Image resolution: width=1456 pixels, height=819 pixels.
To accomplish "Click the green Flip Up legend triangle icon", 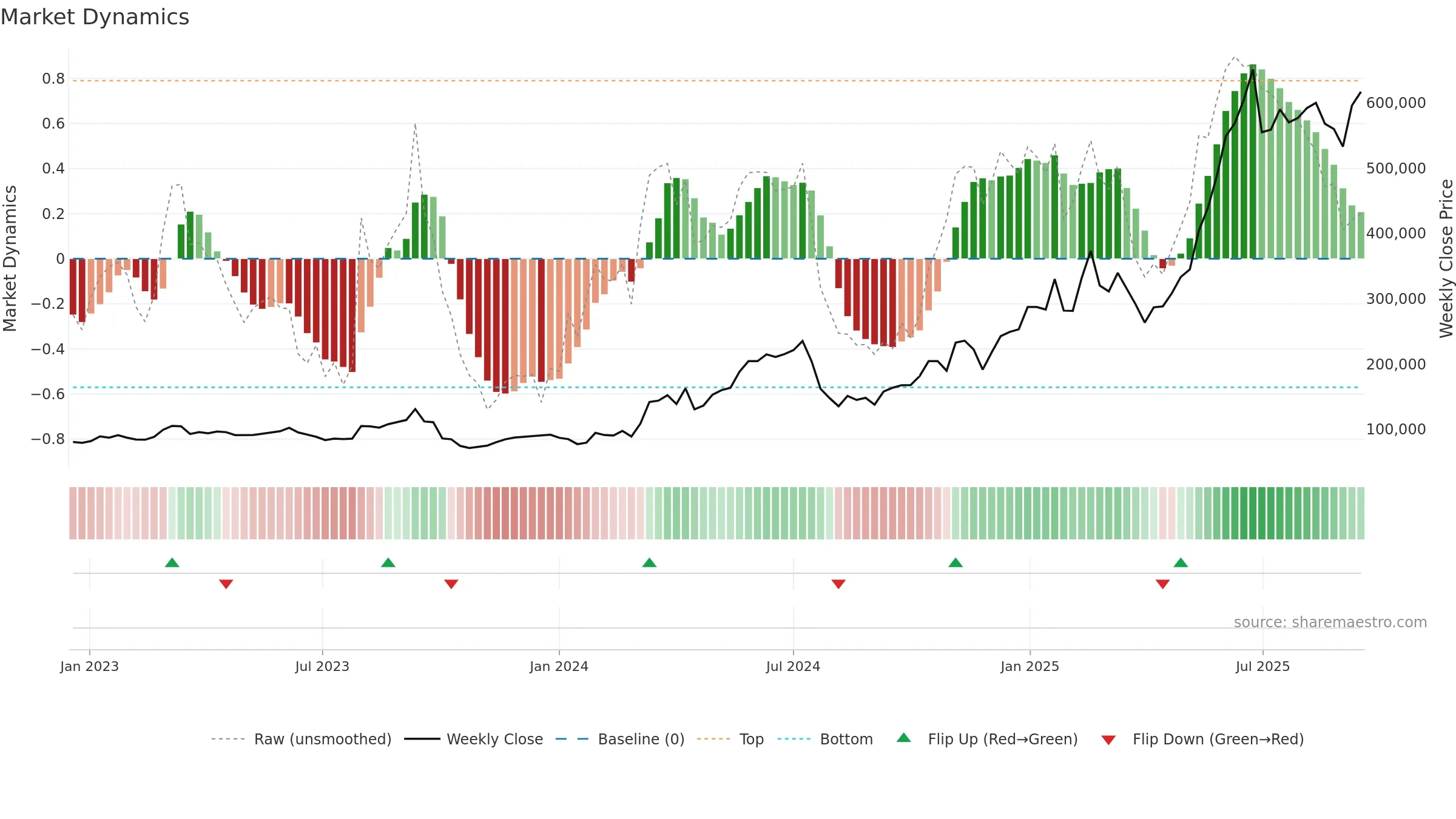I will pos(904,738).
